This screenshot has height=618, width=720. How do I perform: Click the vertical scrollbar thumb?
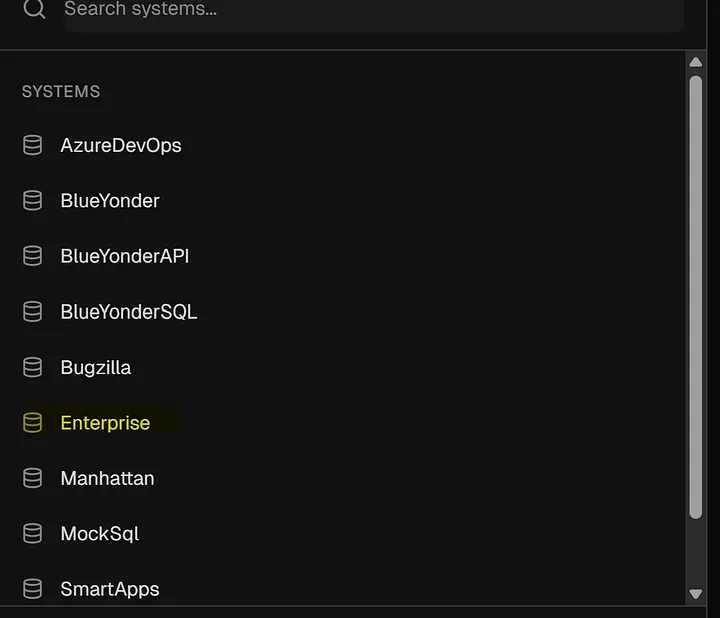(696, 295)
